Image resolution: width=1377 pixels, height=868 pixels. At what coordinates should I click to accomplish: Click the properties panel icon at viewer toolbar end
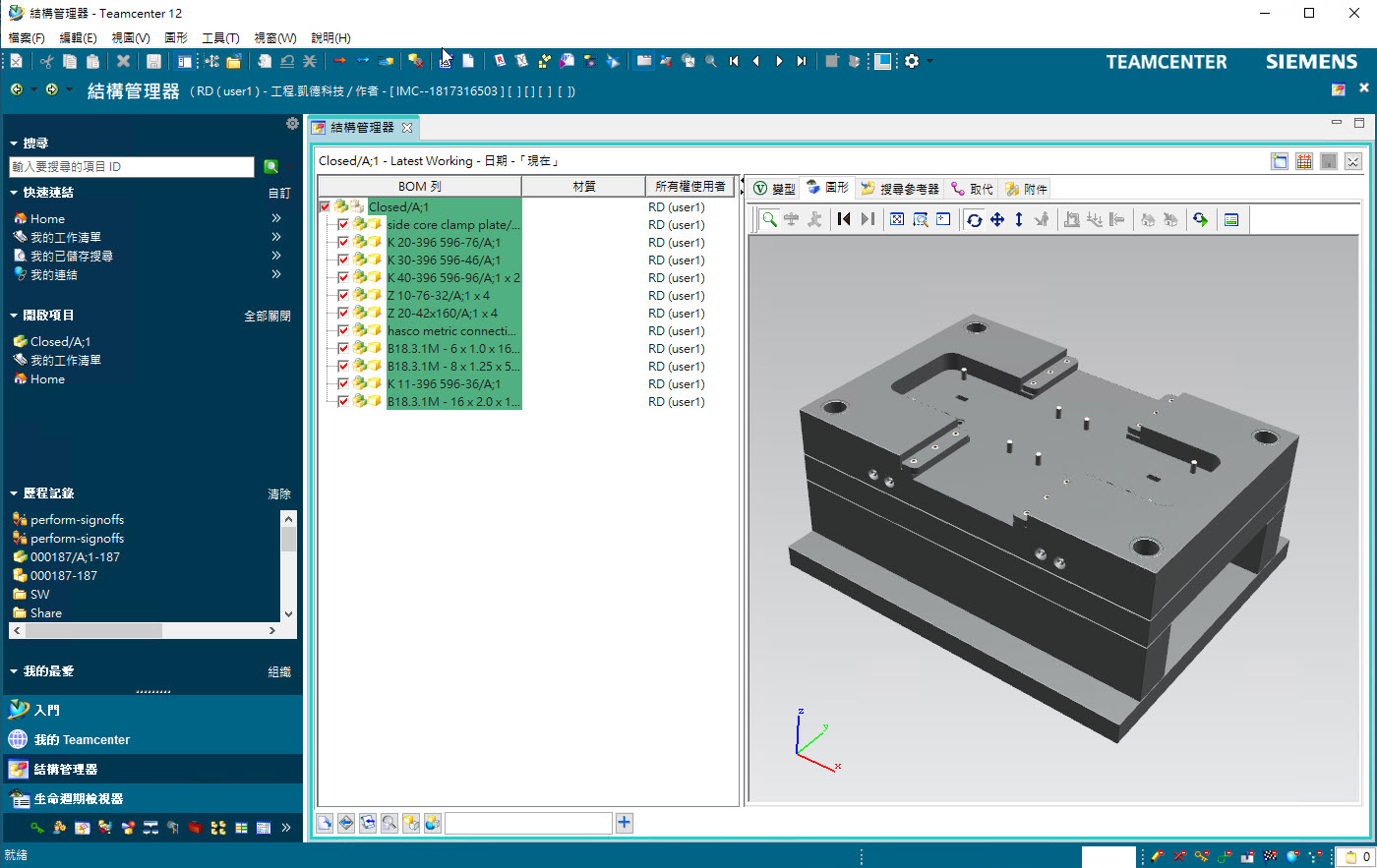[1231, 219]
